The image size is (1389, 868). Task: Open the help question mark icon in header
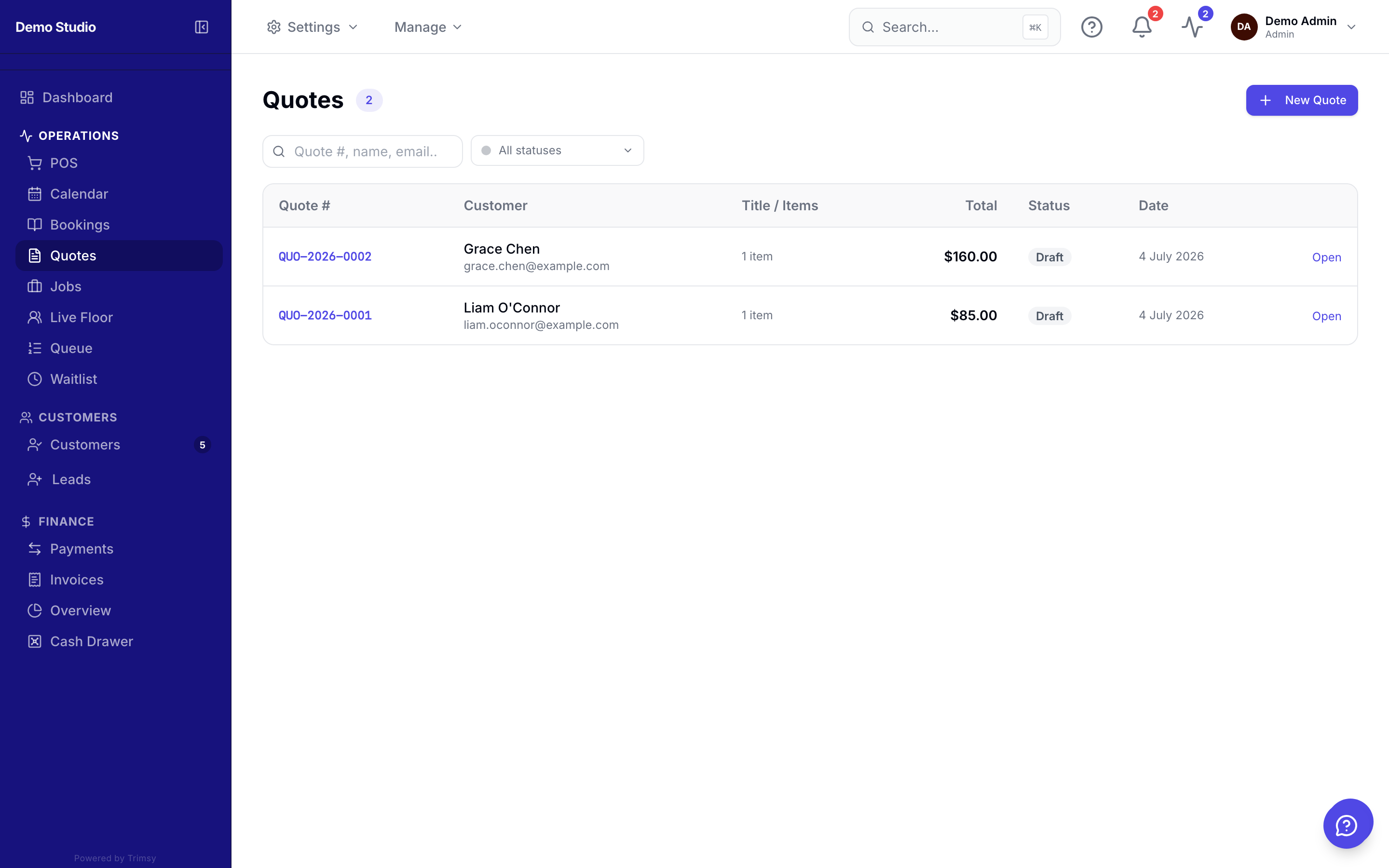pos(1092,27)
